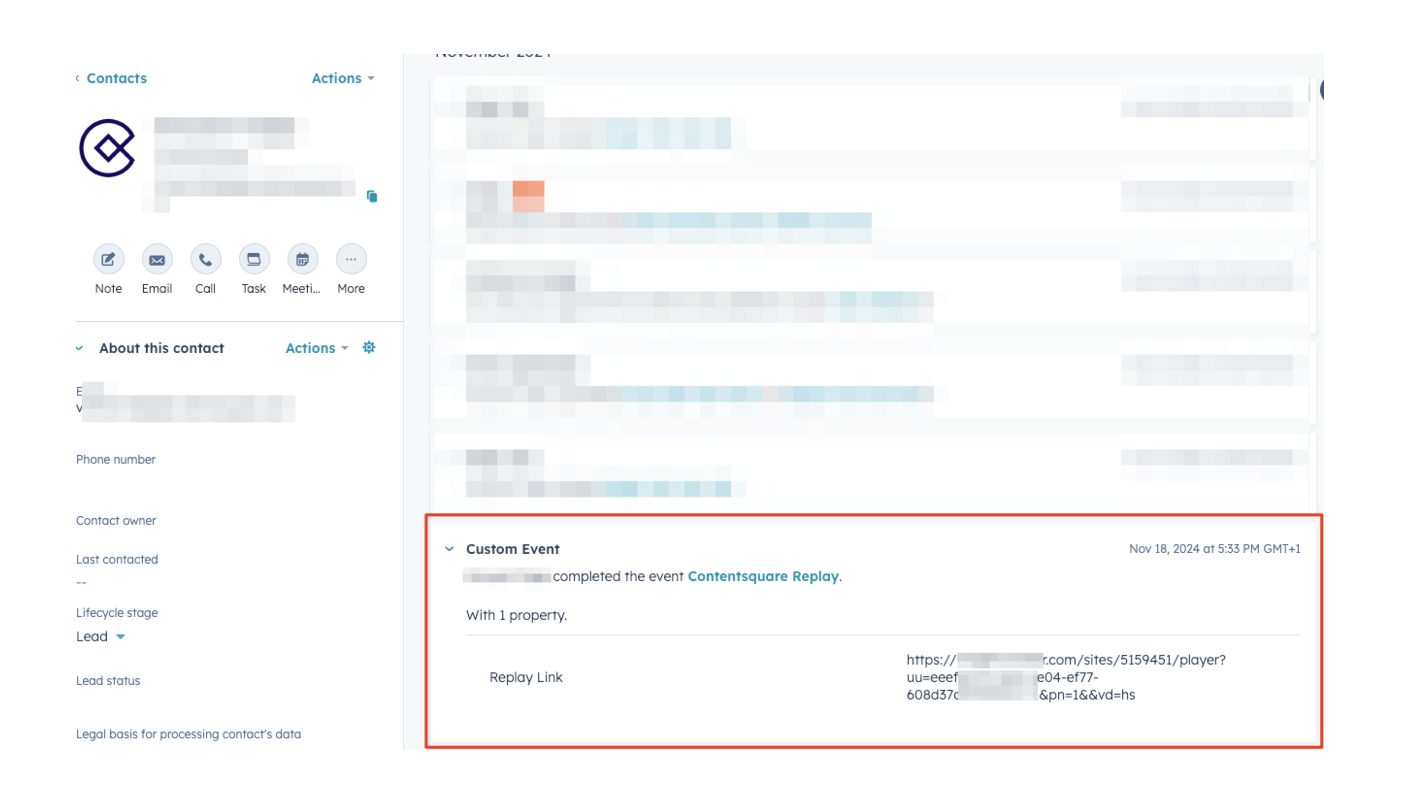Open More actions ellipsis icon

(x=351, y=259)
